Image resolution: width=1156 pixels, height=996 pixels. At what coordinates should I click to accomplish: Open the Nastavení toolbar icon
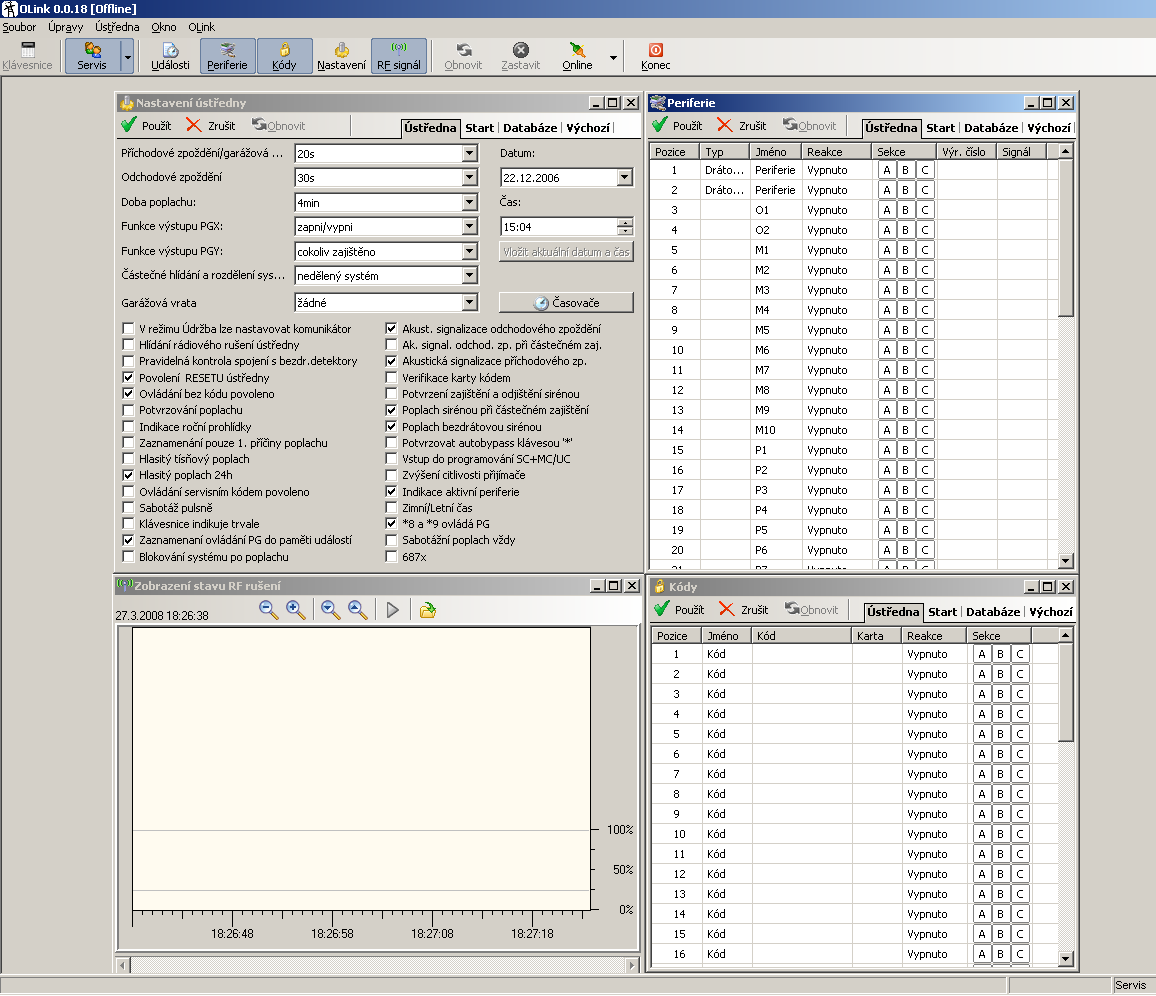coord(341,56)
